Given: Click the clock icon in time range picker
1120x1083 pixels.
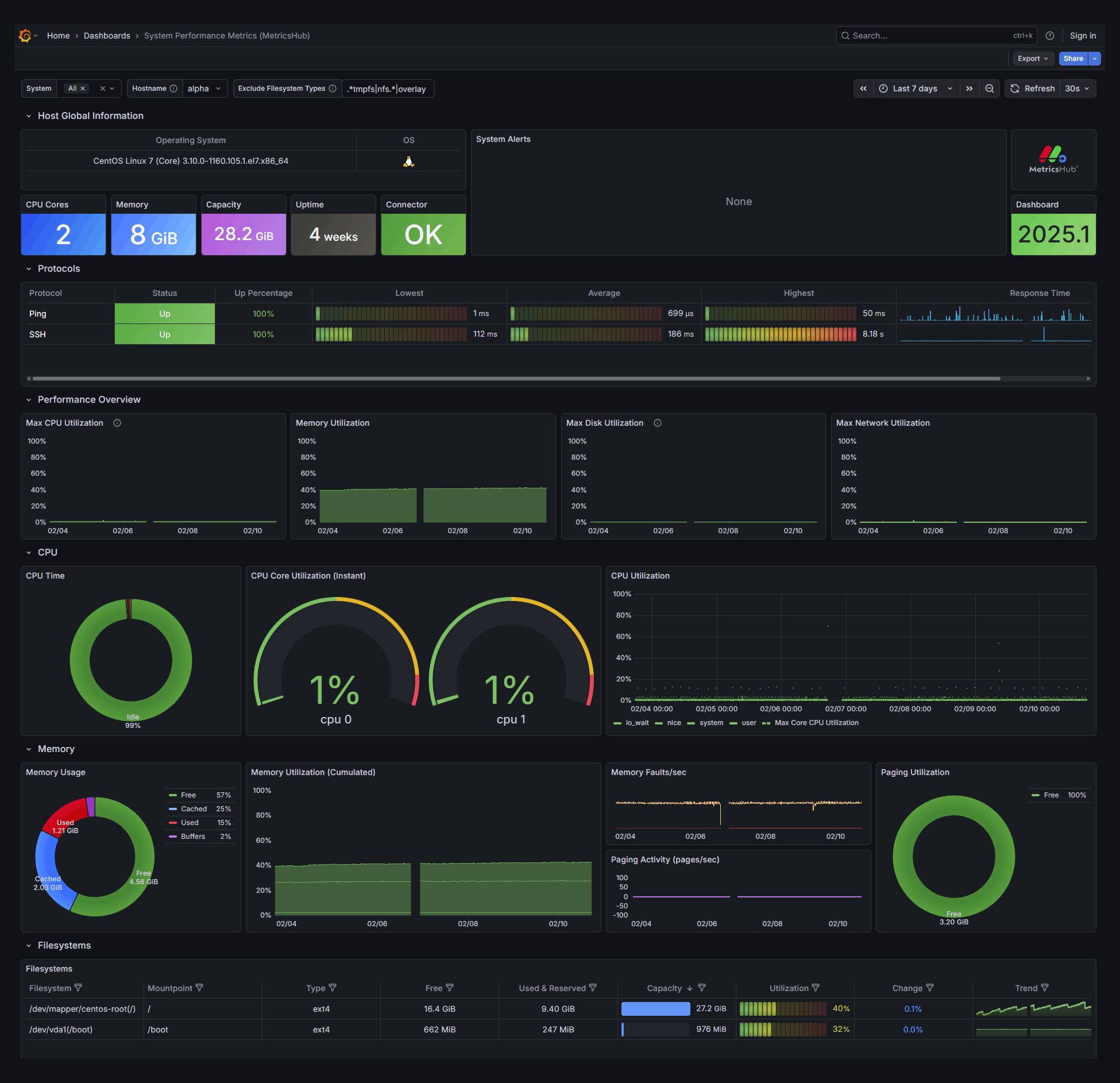Looking at the screenshot, I should point(883,88).
